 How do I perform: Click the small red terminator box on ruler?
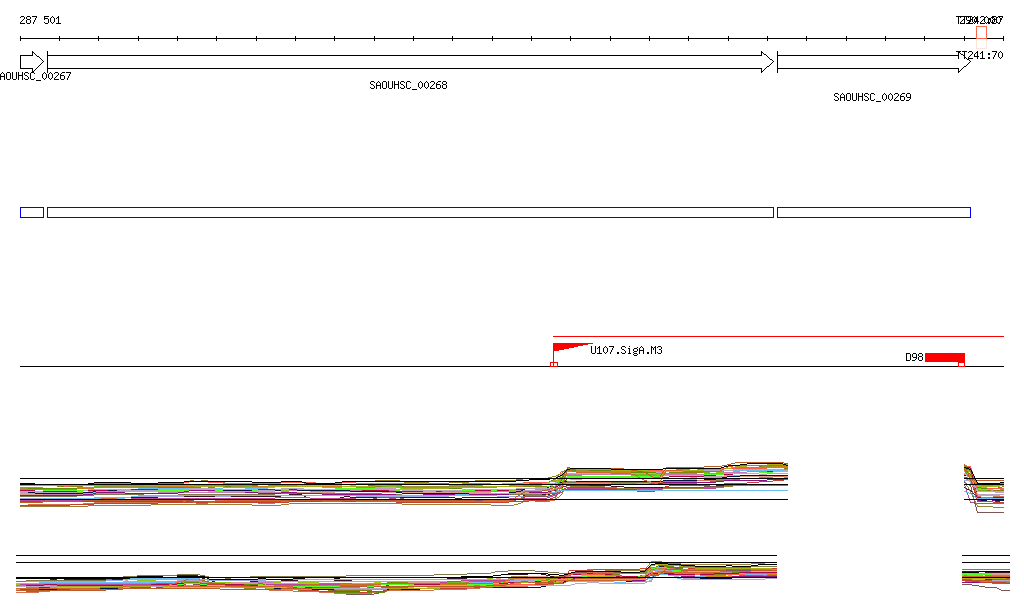pyautogui.click(x=981, y=33)
